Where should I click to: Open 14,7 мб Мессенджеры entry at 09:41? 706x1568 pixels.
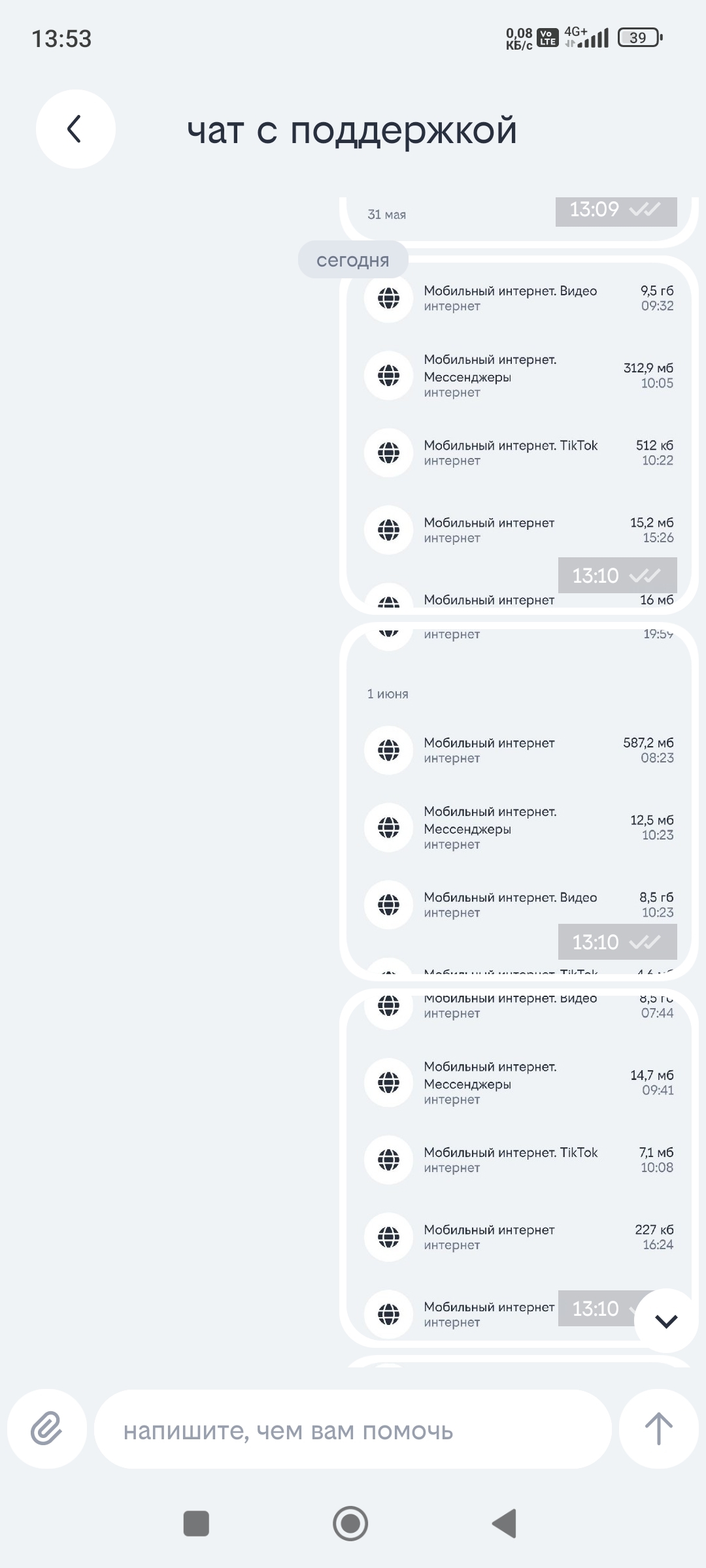pyautogui.click(x=516, y=1083)
